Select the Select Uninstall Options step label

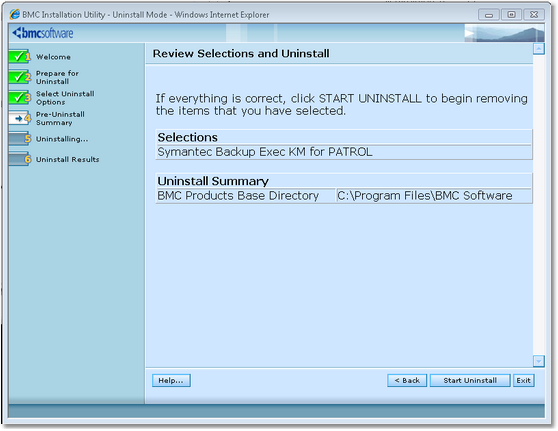click(x=65, y=98)
